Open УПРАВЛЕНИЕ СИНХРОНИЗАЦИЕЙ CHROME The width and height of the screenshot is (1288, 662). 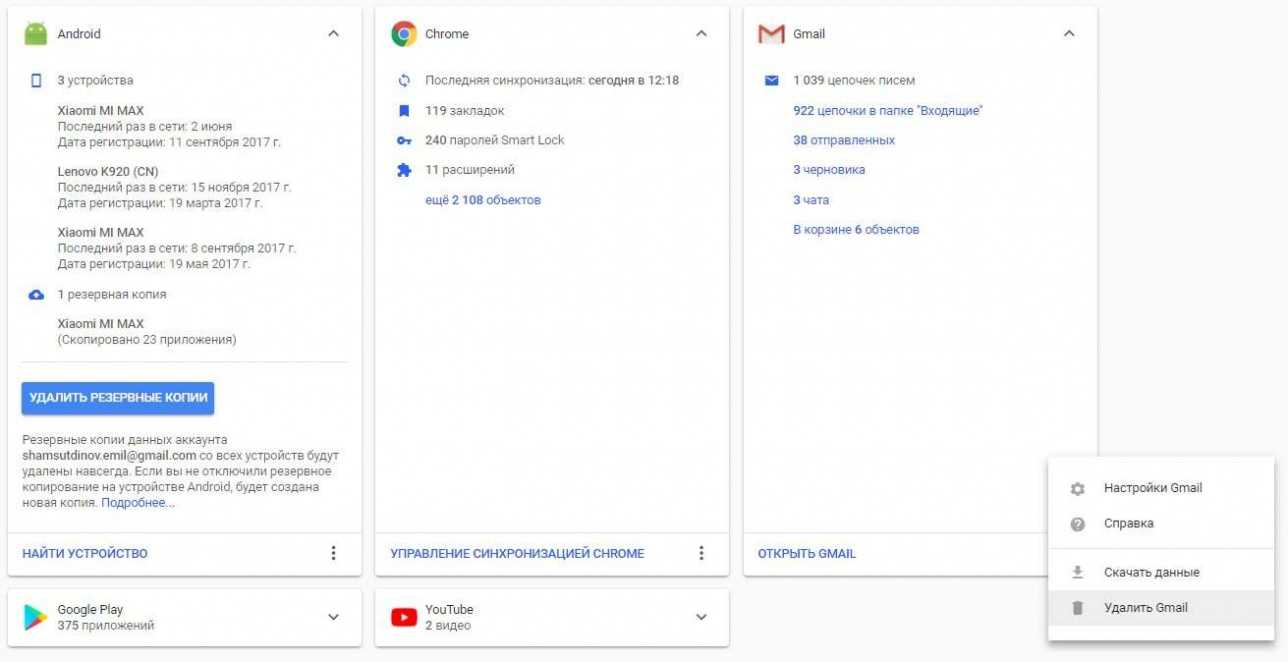pyautogui.click(x=517, y=554)
